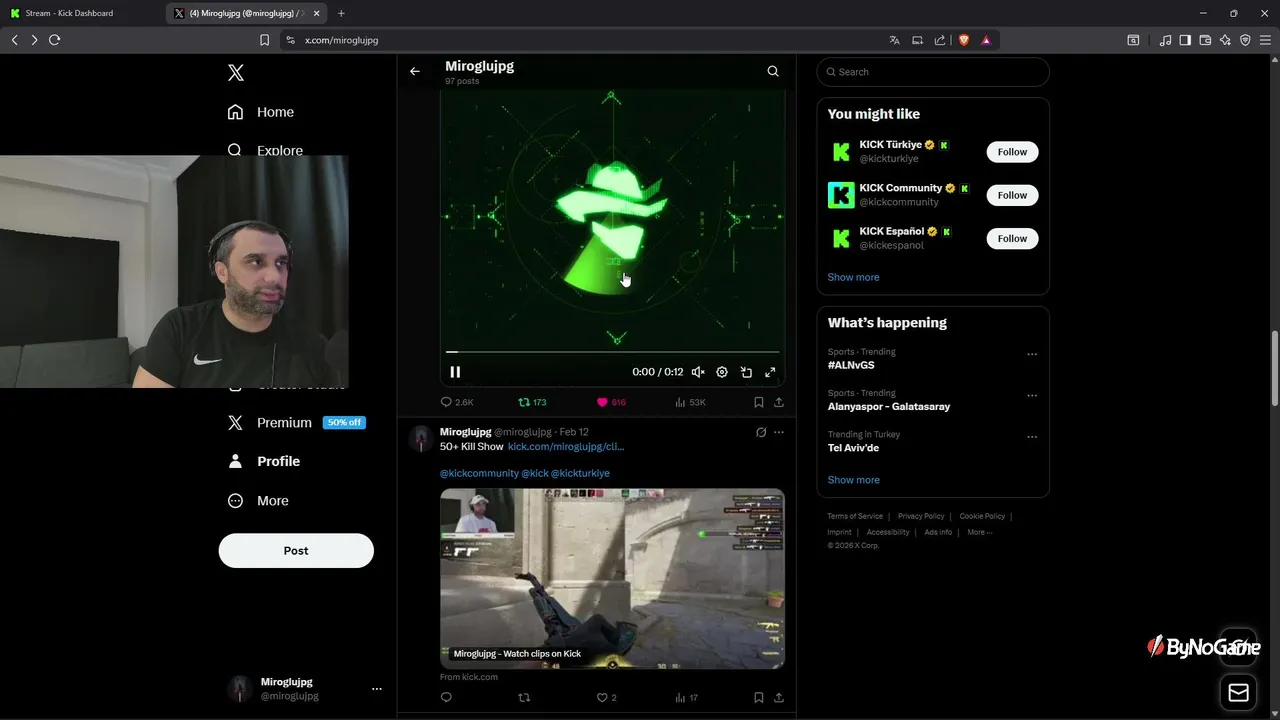This screenshot has width=1280, height=720.
Task: Open the Kick clip video thumbnail
Action: 612,578
